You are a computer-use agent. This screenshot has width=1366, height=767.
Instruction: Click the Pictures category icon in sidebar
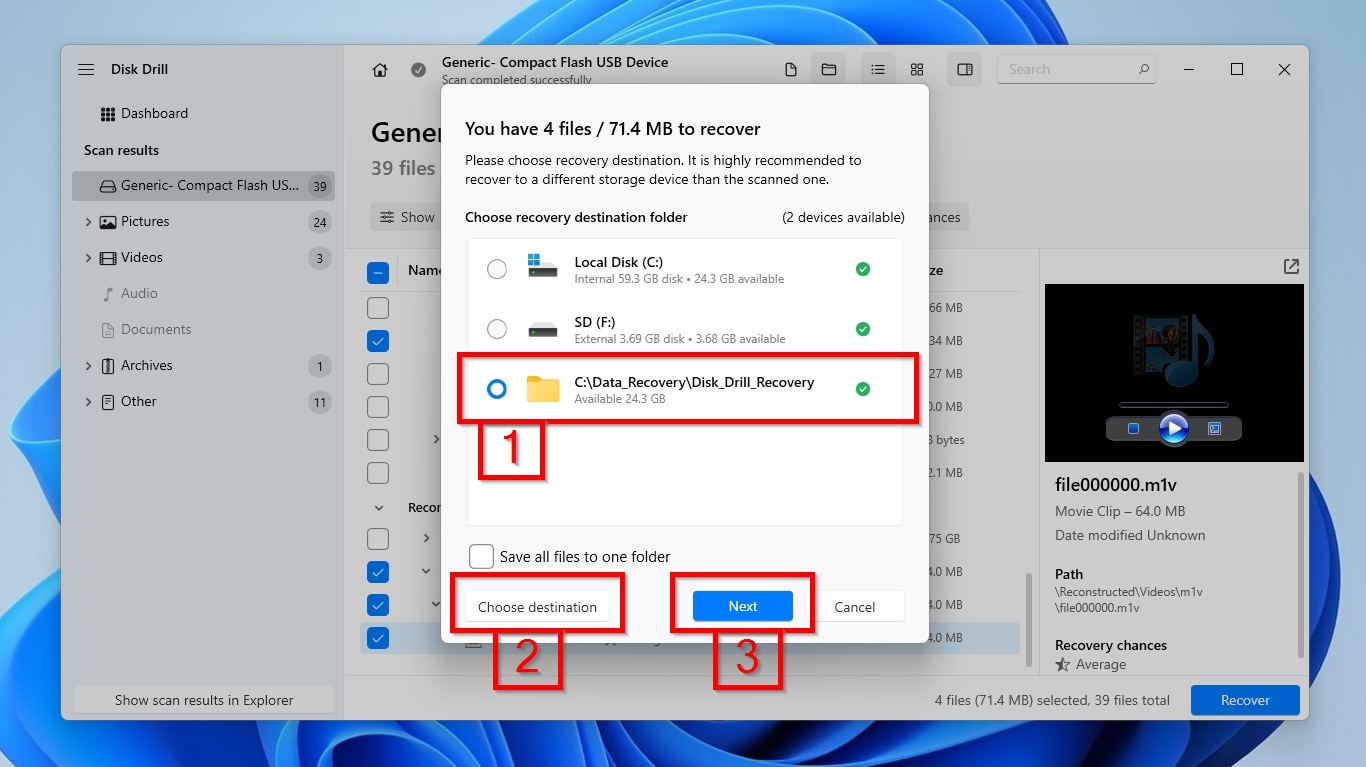pos(108,222)
